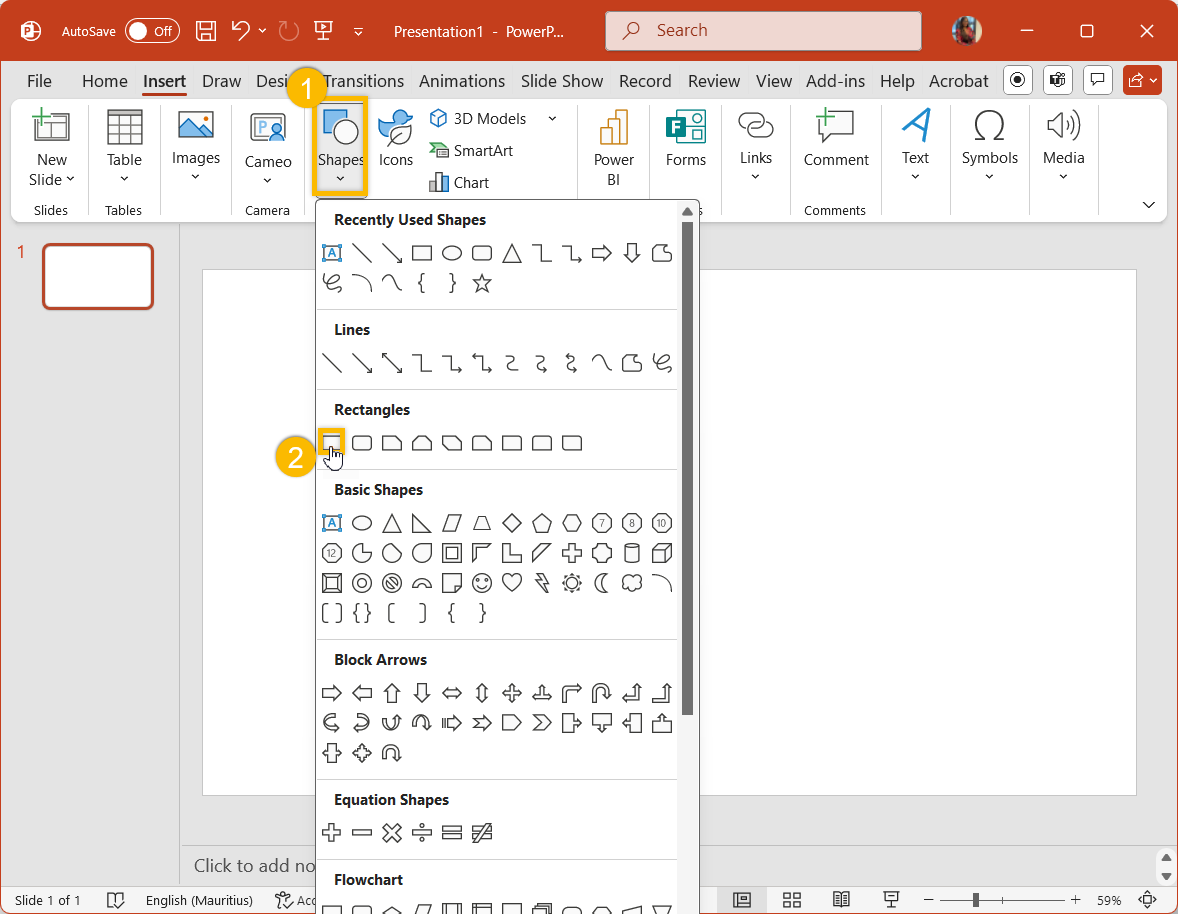Insert the right block arrow shape
Image resolution: width=1178 pixels, height=914 pixels.
click(332, 693)
